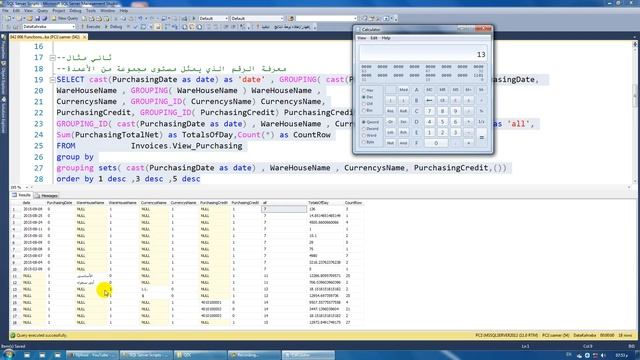Open the SQL Server Scripts taskbar item
This screenshot has height=360, width=640.
pyautogui.click(x=146, y=355)
